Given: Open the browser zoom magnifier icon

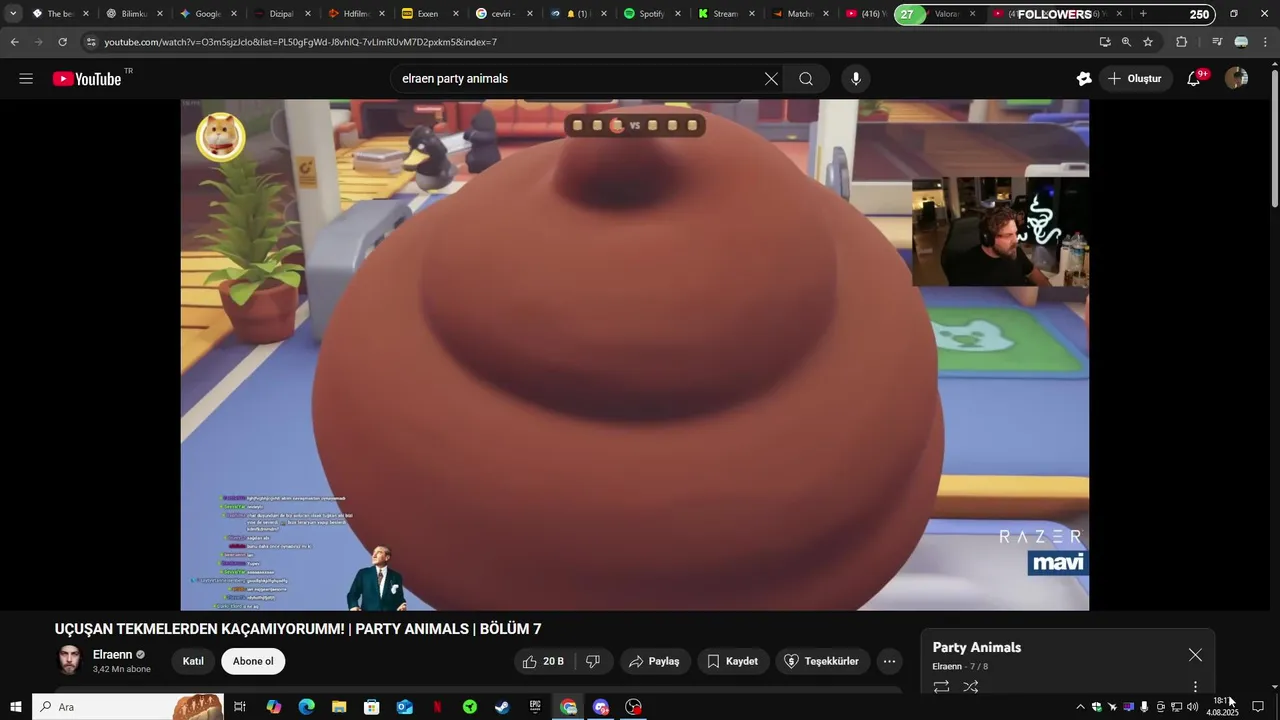Looking at the screenshot, I should click(1126, 42).
